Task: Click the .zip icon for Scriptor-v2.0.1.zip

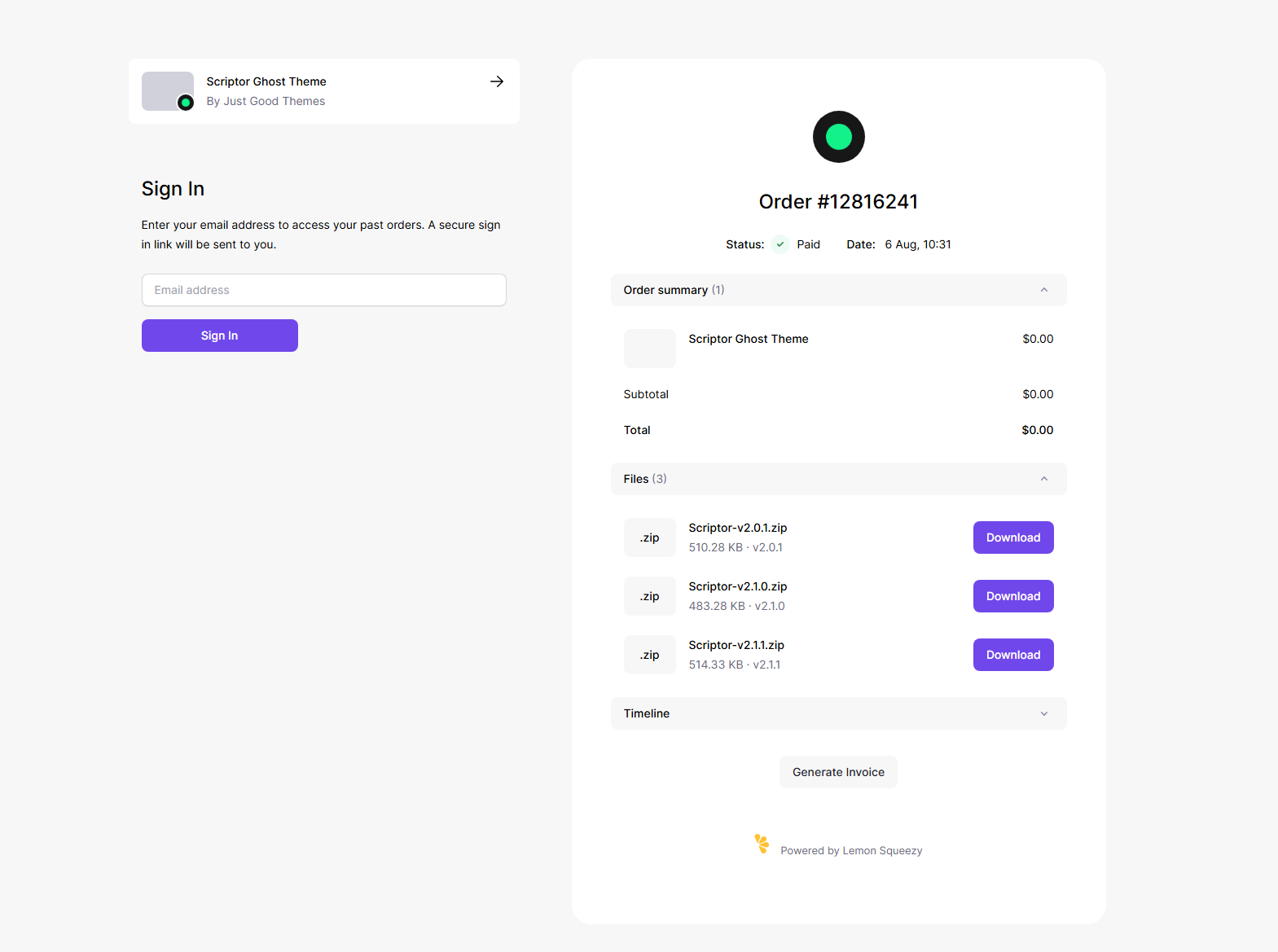Action: tap(650, 537)
